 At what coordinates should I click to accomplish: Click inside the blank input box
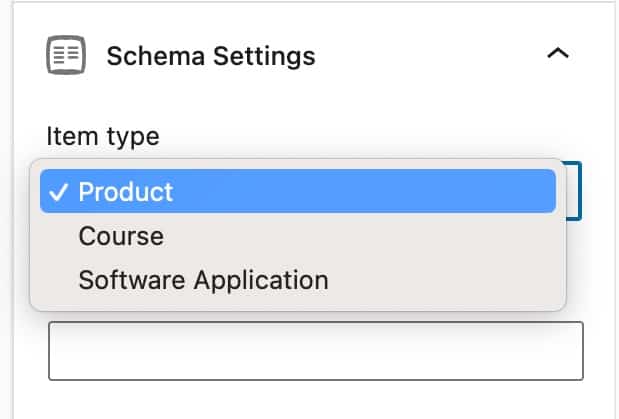(316, 351)
